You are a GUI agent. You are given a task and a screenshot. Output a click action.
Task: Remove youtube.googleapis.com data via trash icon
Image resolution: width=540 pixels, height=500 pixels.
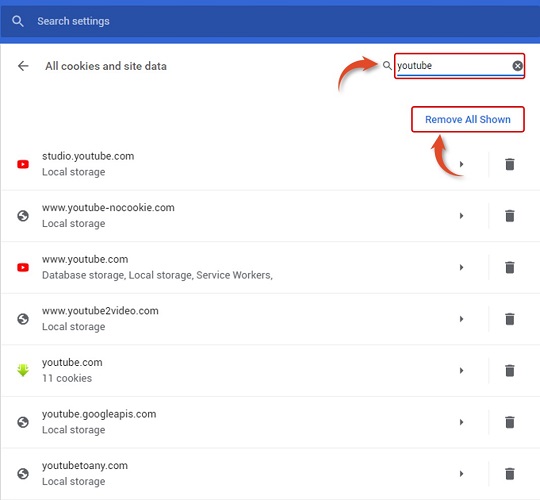(x=510, y=422)
